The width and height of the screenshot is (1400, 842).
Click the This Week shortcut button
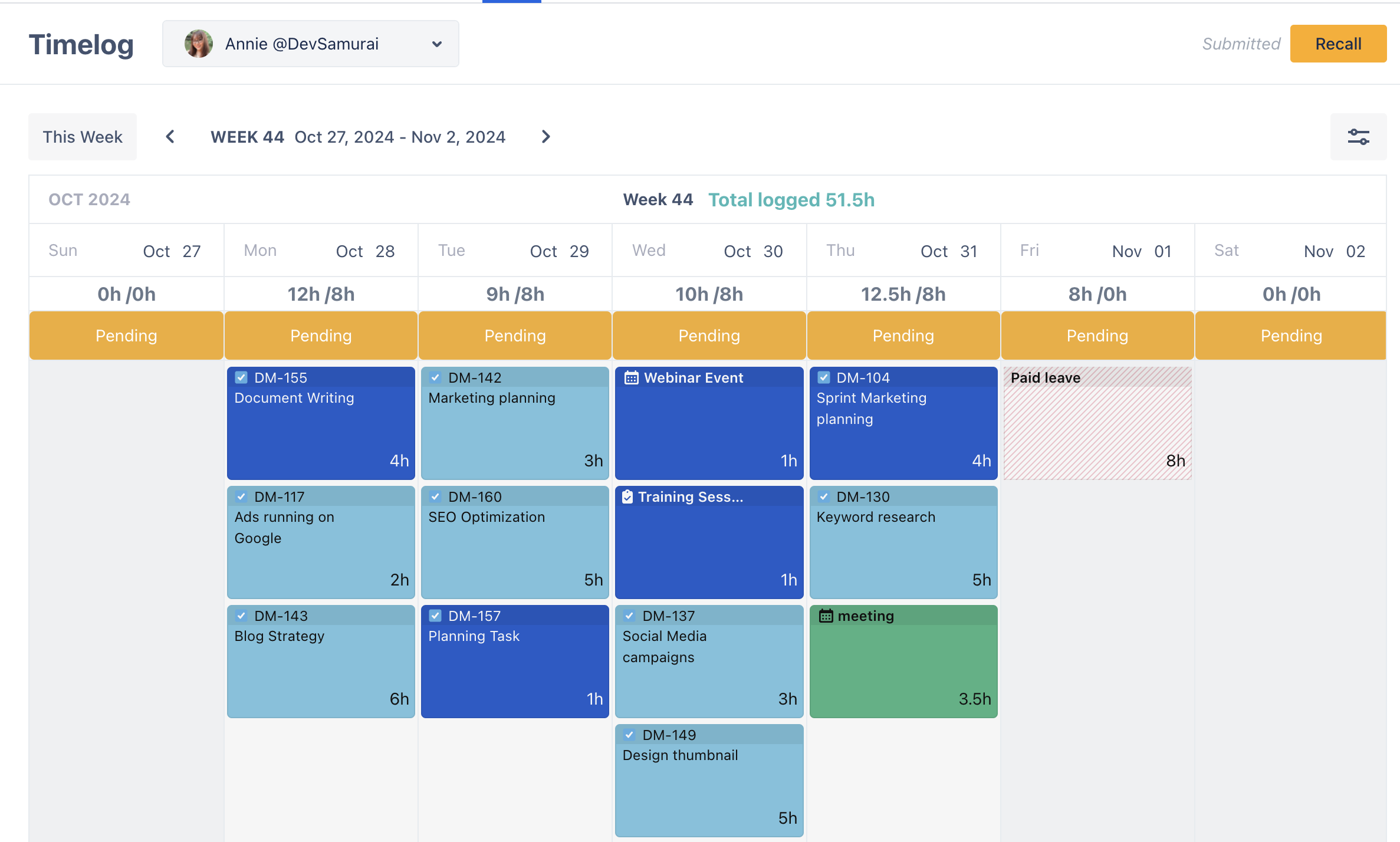[x=82, y=137]
